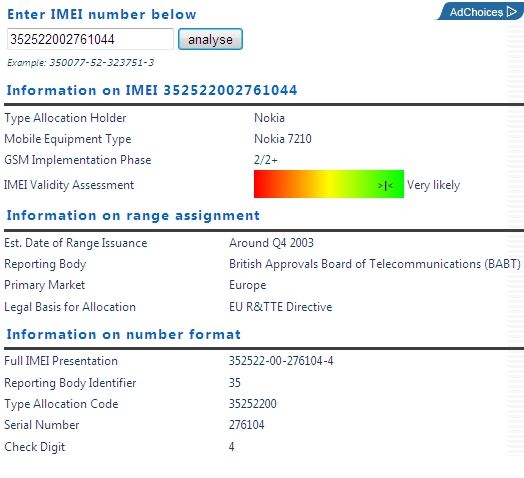Select the '35252200' allocation code value
This screenshot has width=524, height=478.
(x=253, y=404)
